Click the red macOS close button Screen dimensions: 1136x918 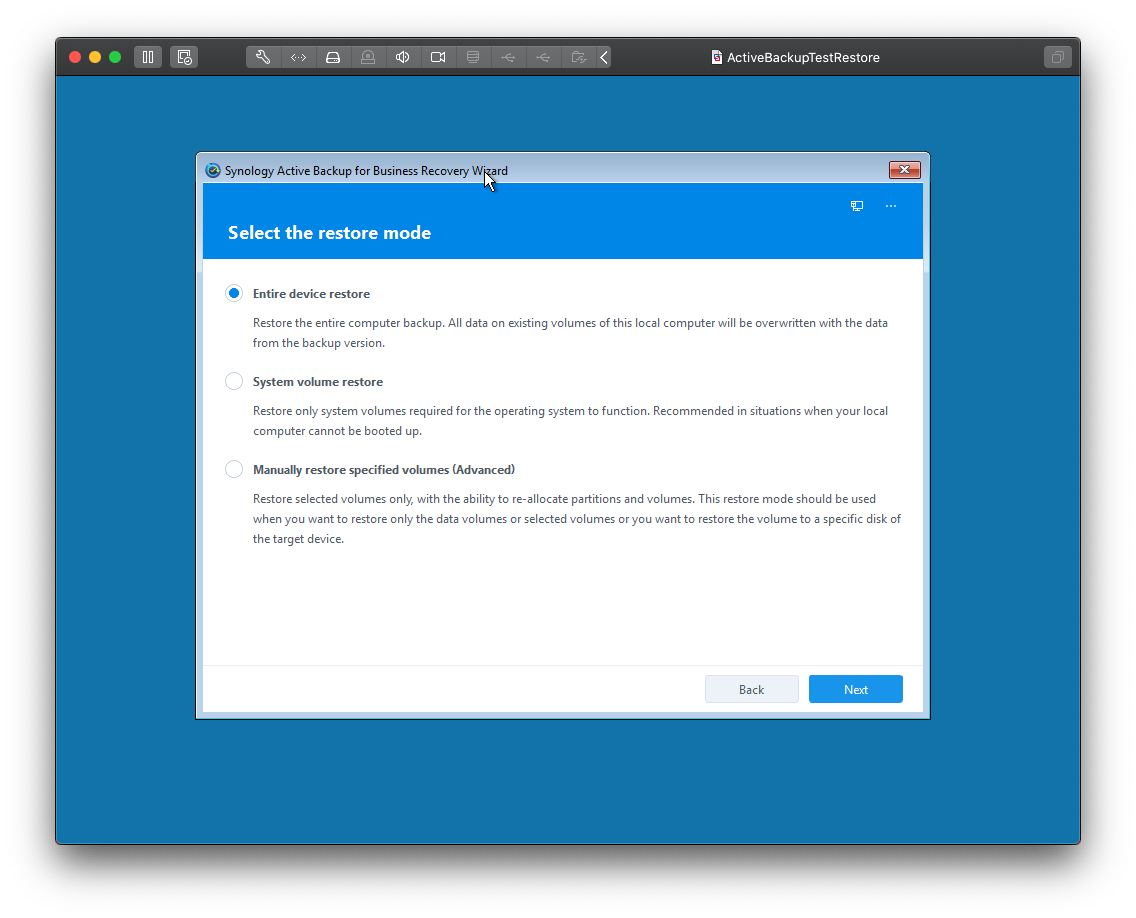click(75, 57)
